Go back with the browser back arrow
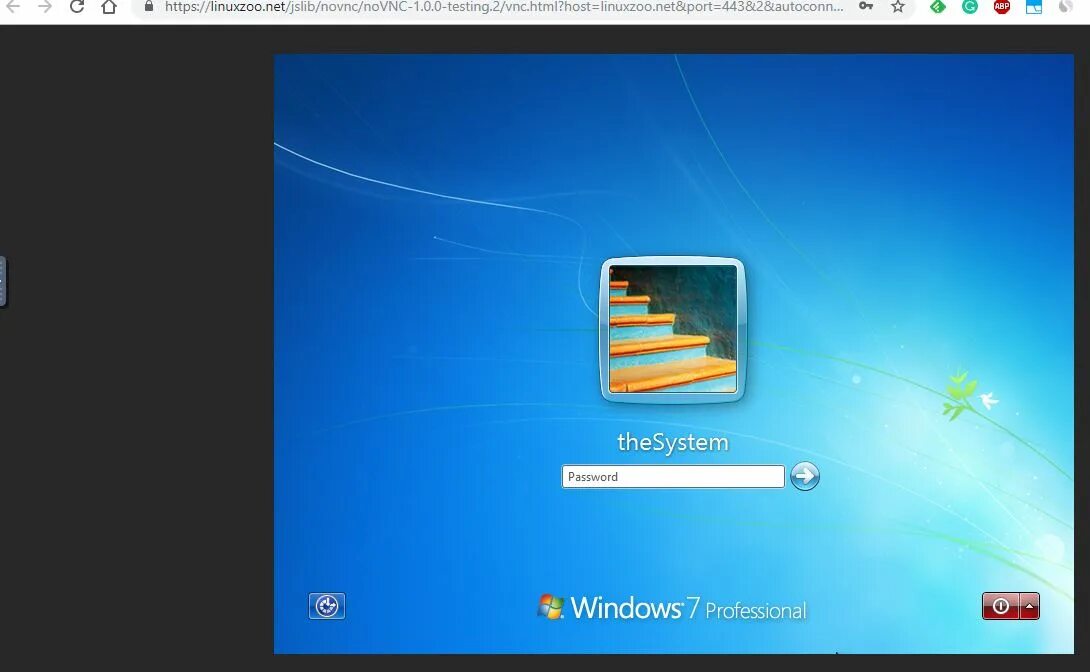 (13, 7)
